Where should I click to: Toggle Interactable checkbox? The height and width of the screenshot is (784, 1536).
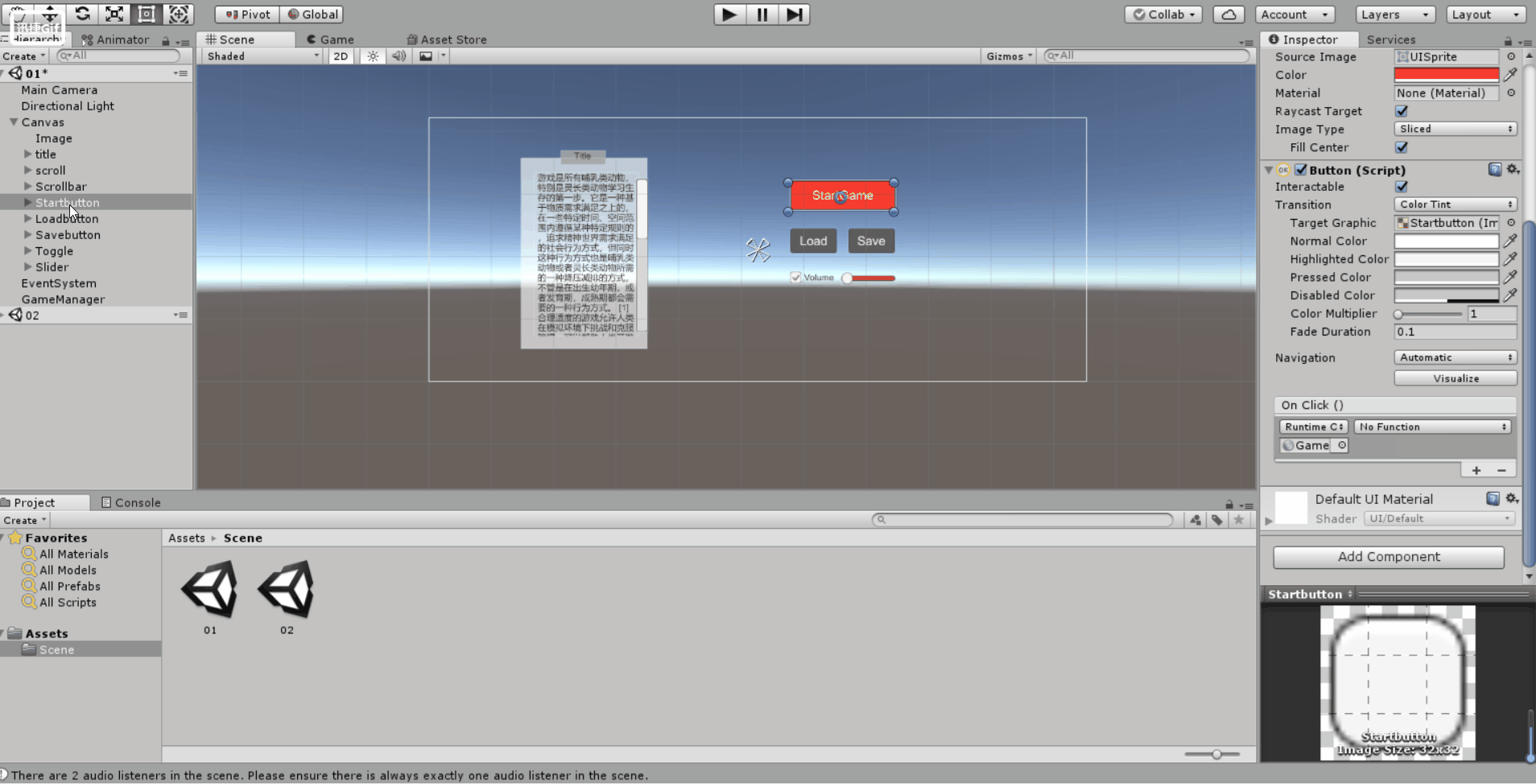[x=1402, y=187]
